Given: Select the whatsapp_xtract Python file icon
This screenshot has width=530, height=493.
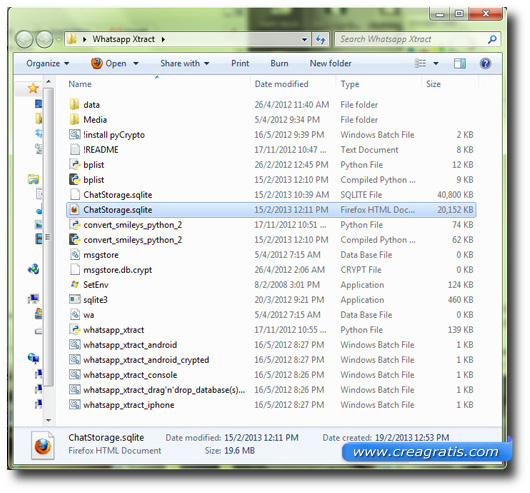Looking at the screenshot, I should (75, 329).
